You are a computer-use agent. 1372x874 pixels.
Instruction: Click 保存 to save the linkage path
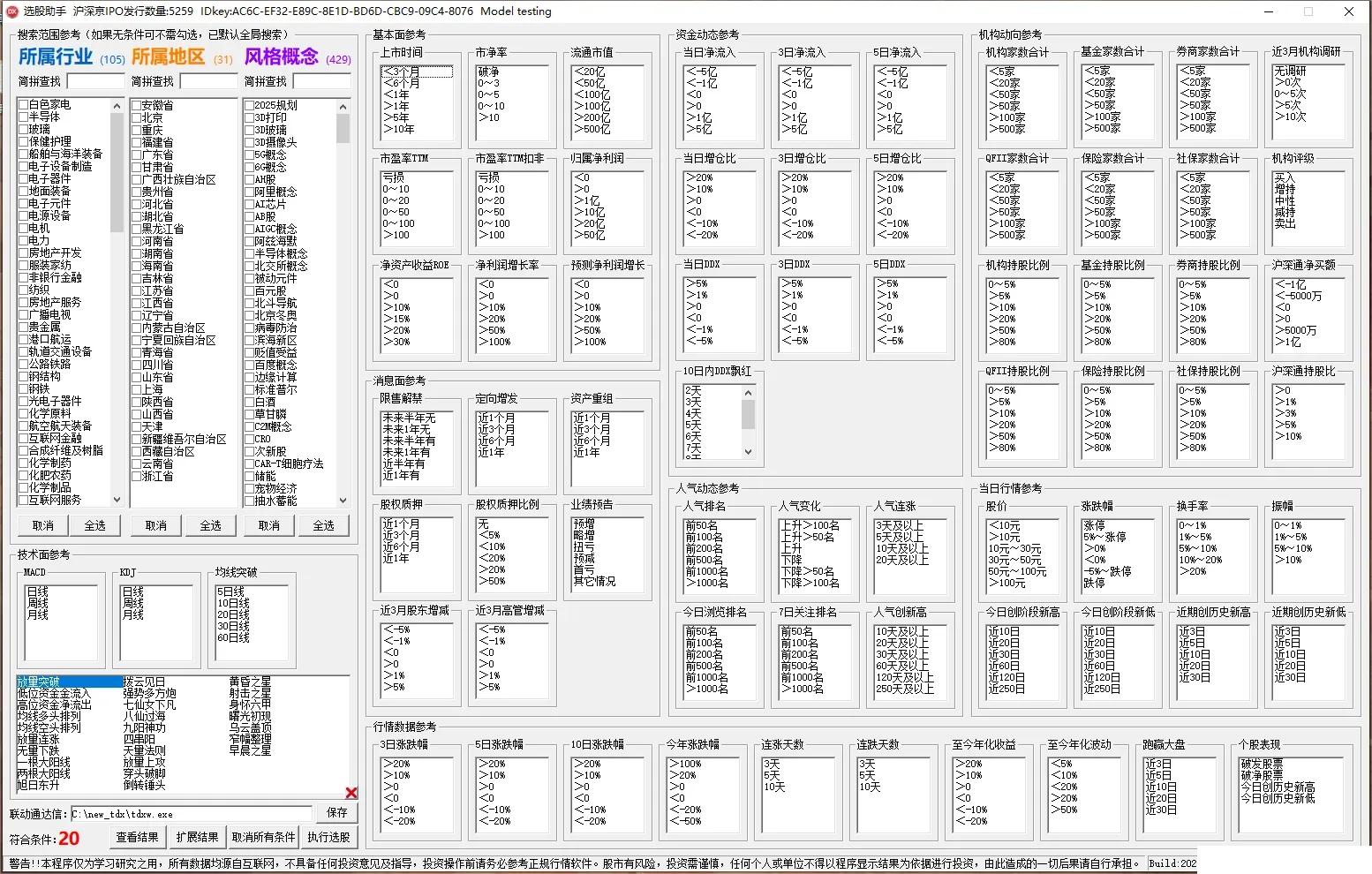pos(337,812)
